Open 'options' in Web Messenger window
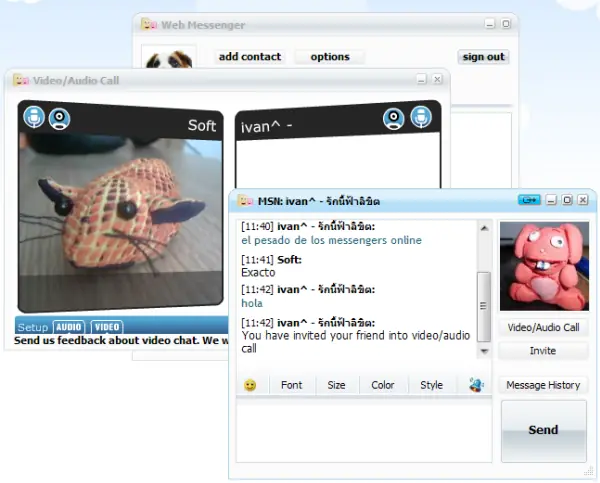 [x=330, y=57]
